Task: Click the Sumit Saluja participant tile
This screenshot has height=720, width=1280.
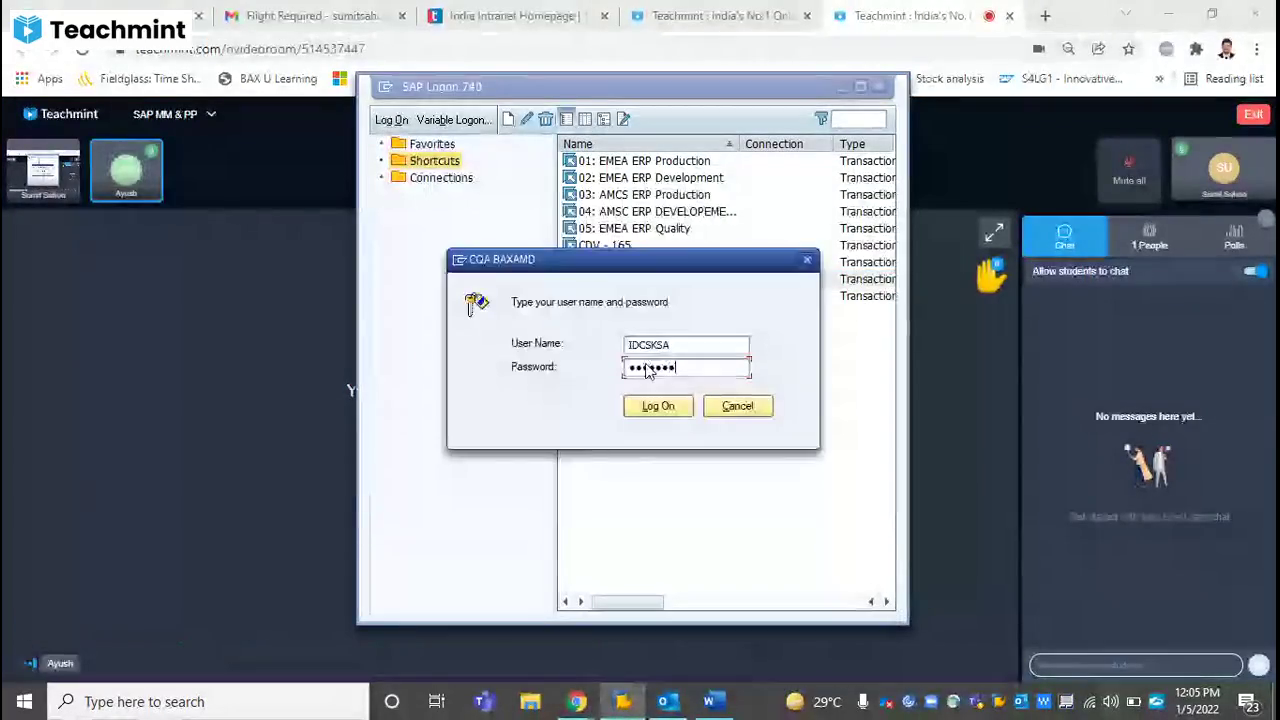Action: 1224,171
